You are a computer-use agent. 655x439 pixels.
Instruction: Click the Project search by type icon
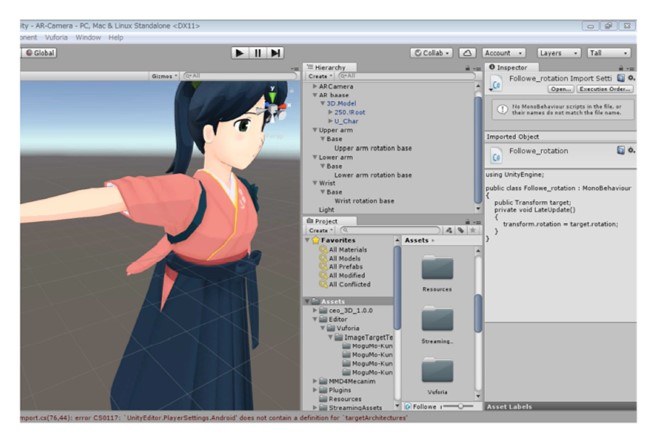coord(449,230)
